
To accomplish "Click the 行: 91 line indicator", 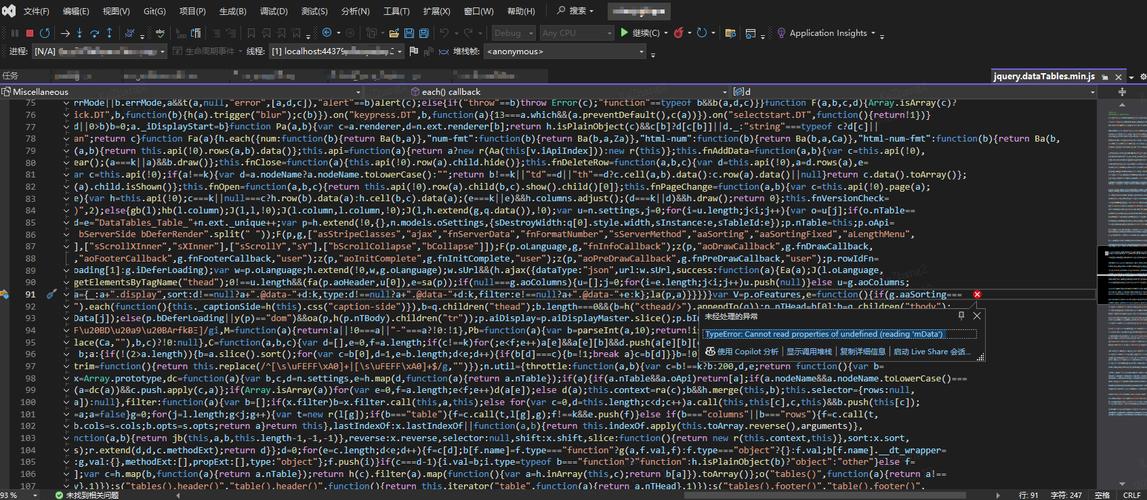I will (x=1028, y=495).
